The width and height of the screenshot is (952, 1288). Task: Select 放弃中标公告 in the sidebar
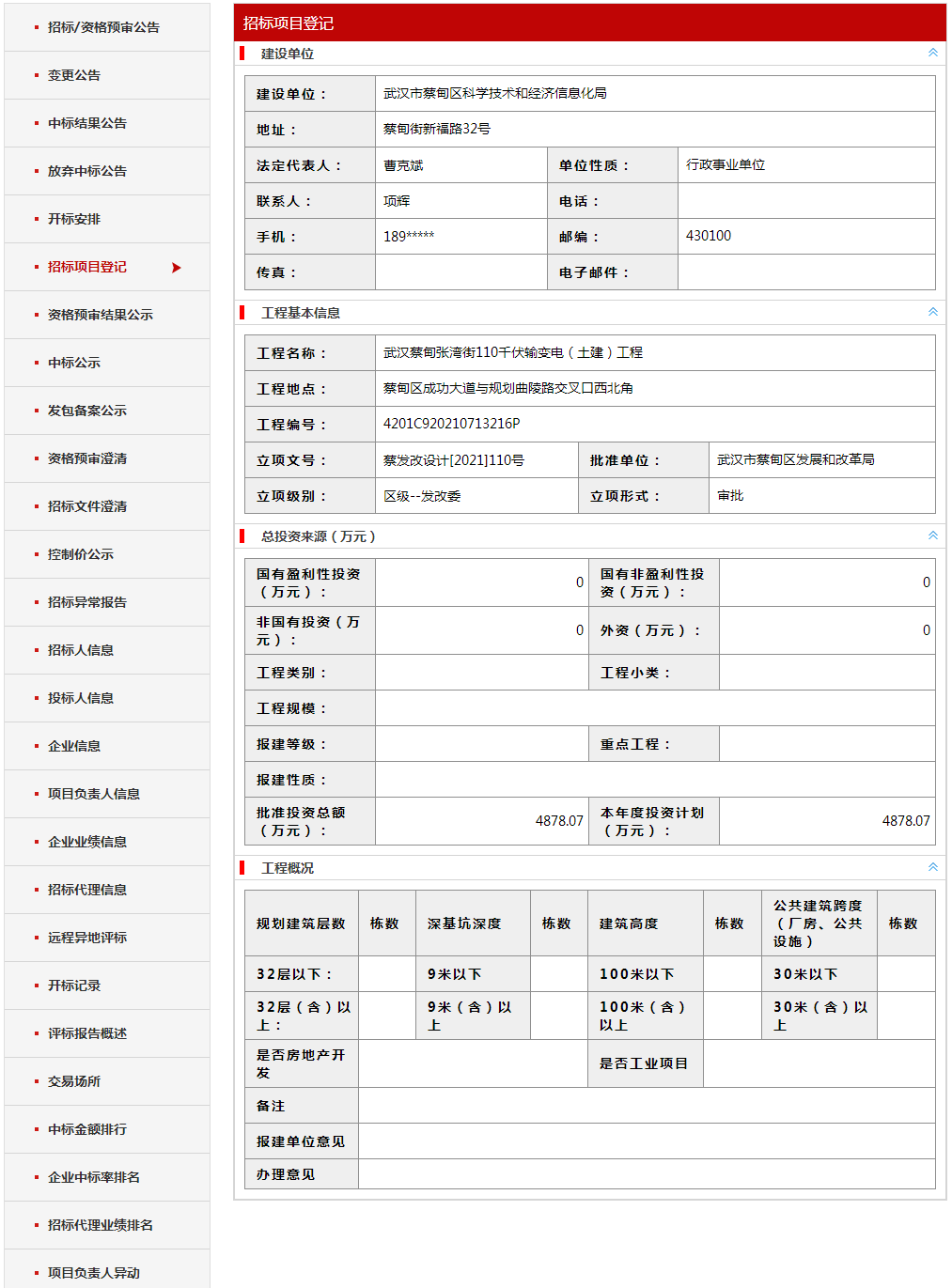click(x=87, y=171)
